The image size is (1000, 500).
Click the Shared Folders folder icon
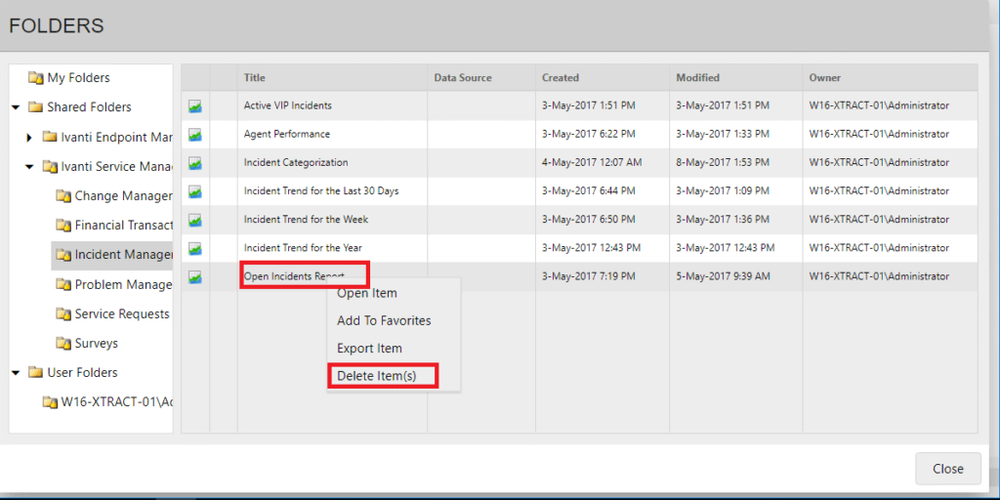[x=36, y=107]
